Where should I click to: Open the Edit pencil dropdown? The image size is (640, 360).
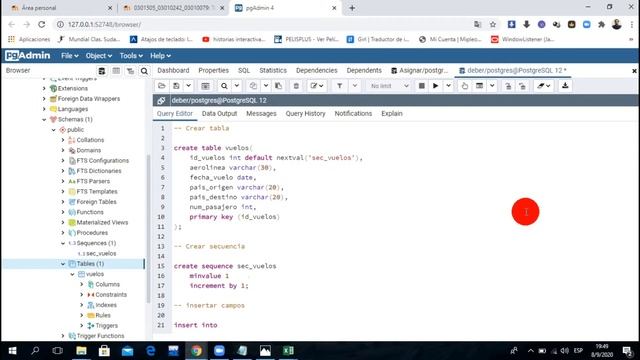317,86
